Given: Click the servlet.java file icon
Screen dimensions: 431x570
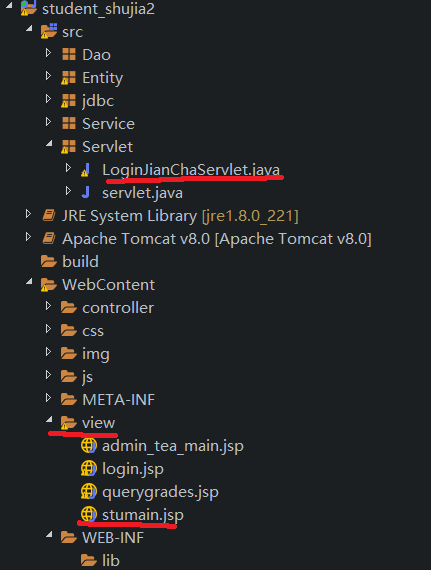Looking at the screenshot, I should (86, 192).
